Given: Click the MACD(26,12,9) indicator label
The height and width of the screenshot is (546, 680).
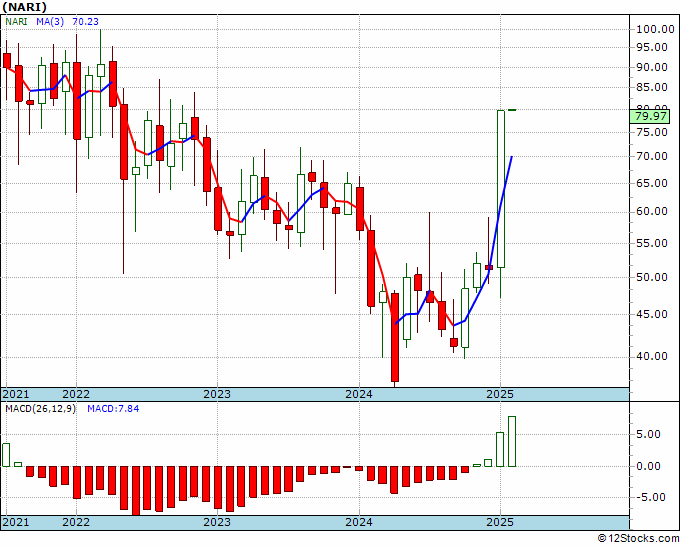Looking at the screenshot, I should [40, 409].
